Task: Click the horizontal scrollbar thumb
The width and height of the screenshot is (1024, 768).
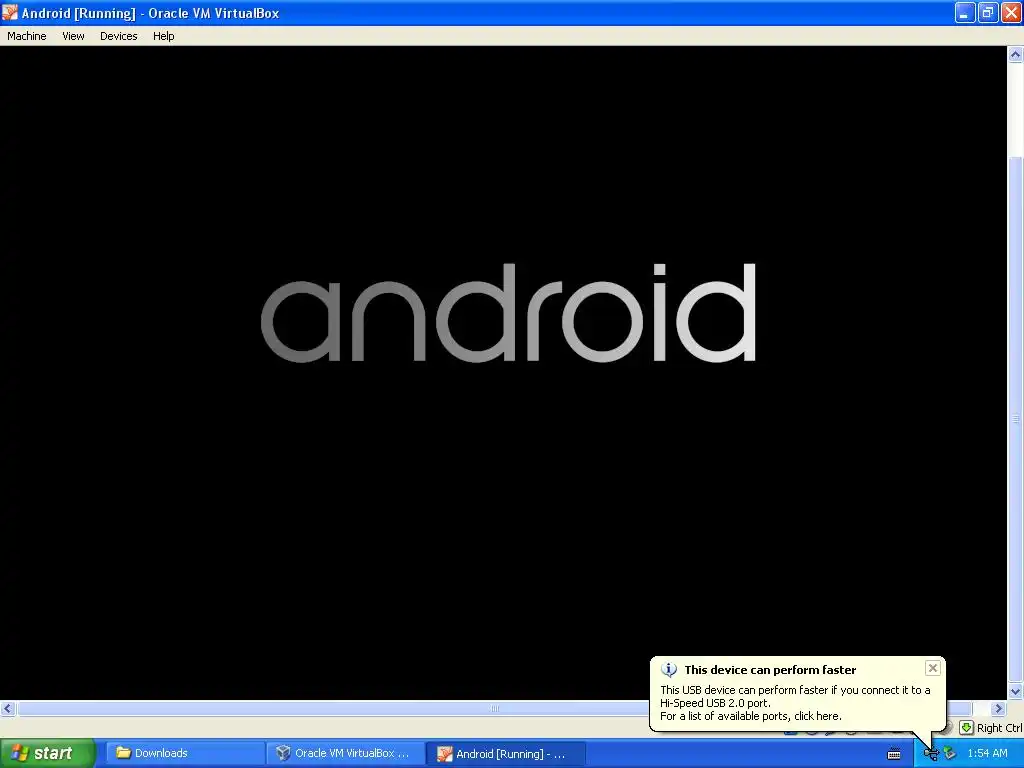Action: [494, 709]
